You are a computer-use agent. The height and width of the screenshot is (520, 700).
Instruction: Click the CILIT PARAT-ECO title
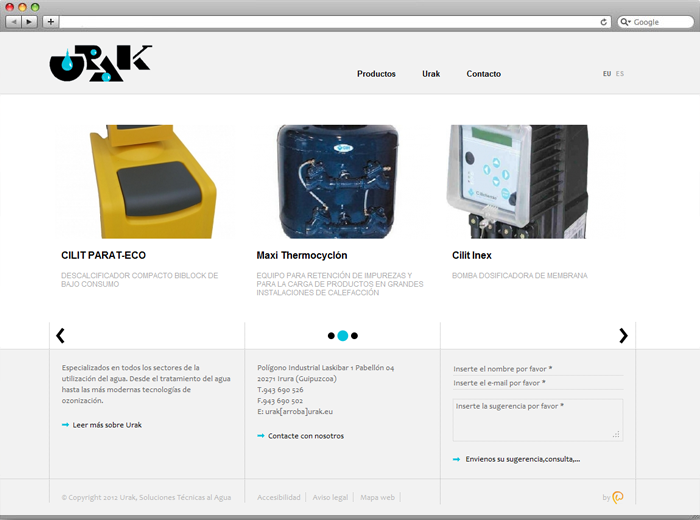coord(104,255)
